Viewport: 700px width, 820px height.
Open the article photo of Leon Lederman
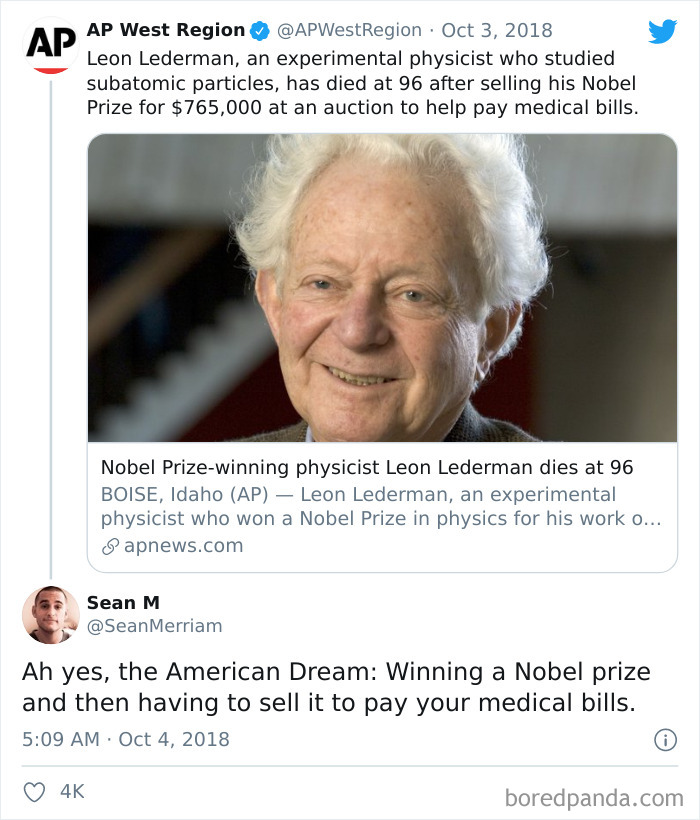pyautogui.click(x=382, y=288)
